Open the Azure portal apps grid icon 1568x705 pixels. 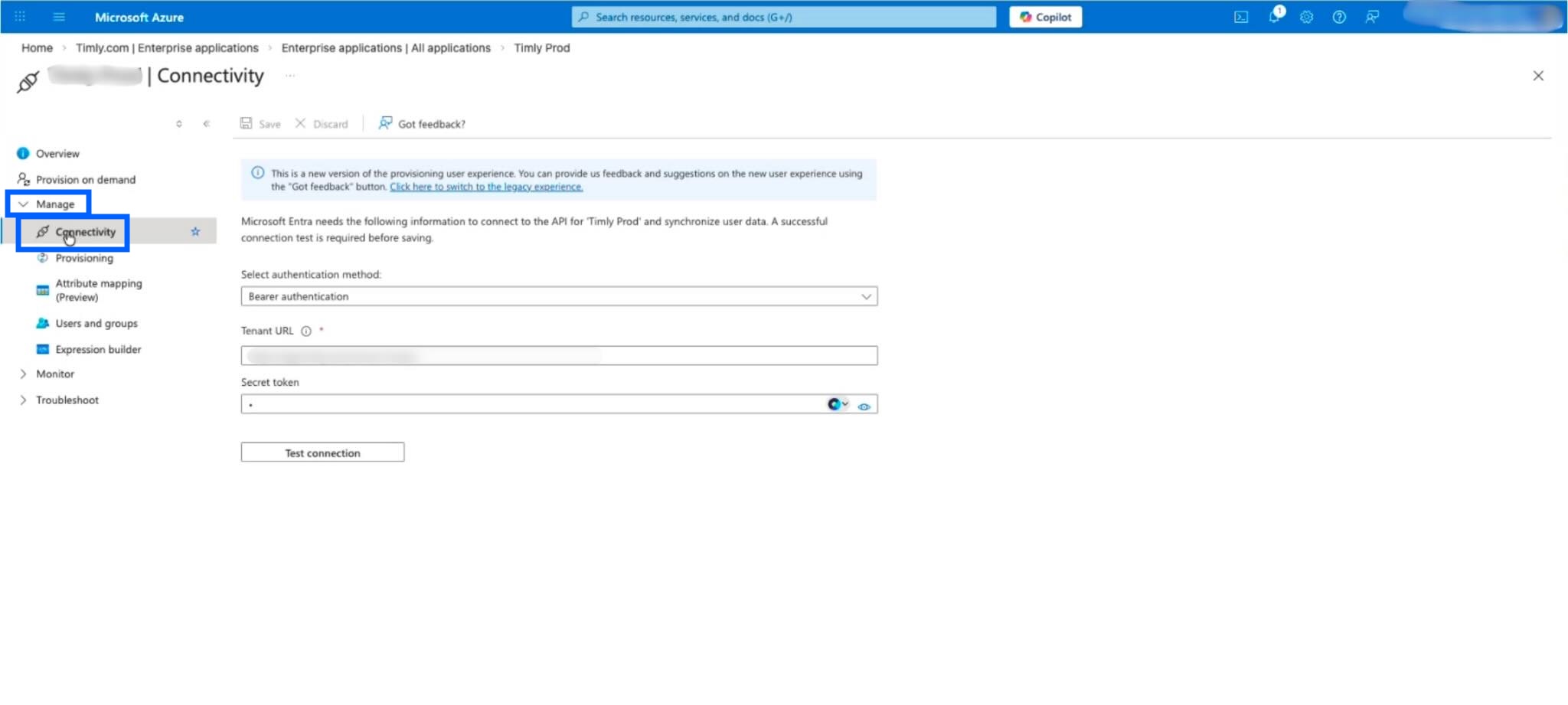20,17
